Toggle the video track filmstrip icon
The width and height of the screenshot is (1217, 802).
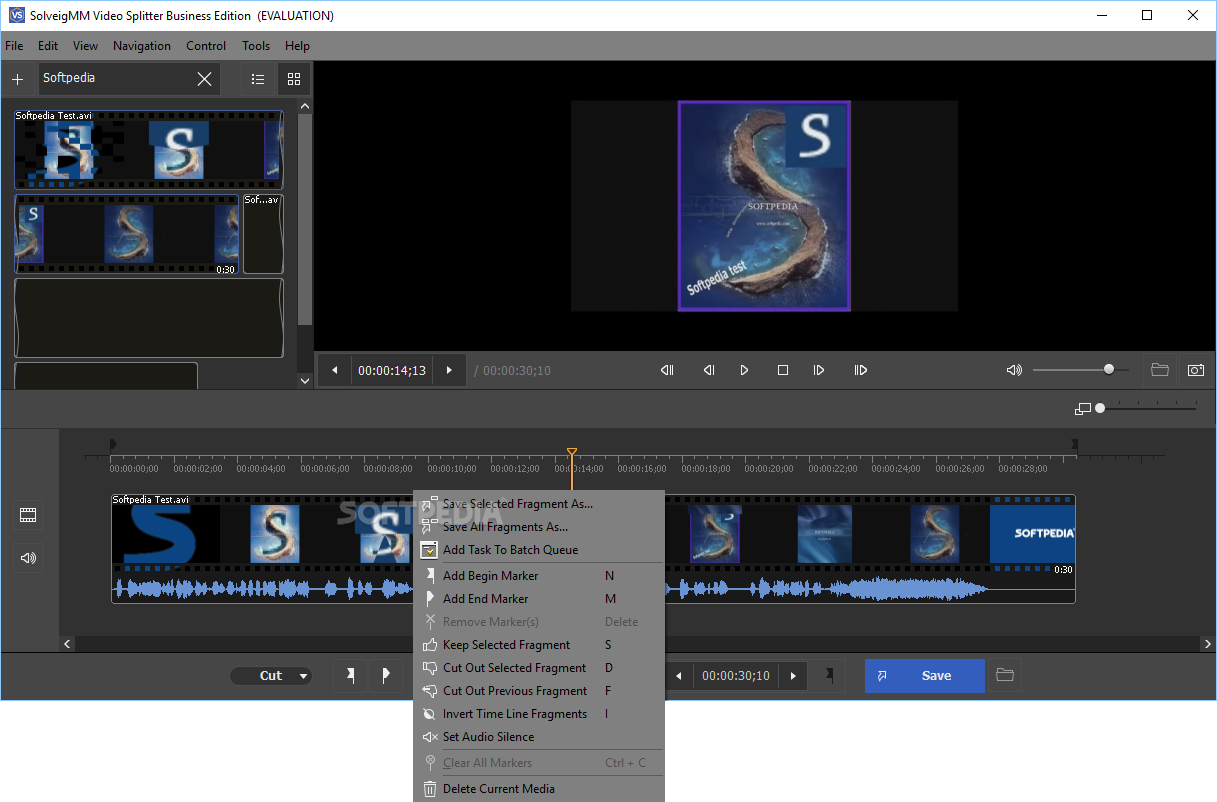[x=28, y=515]
